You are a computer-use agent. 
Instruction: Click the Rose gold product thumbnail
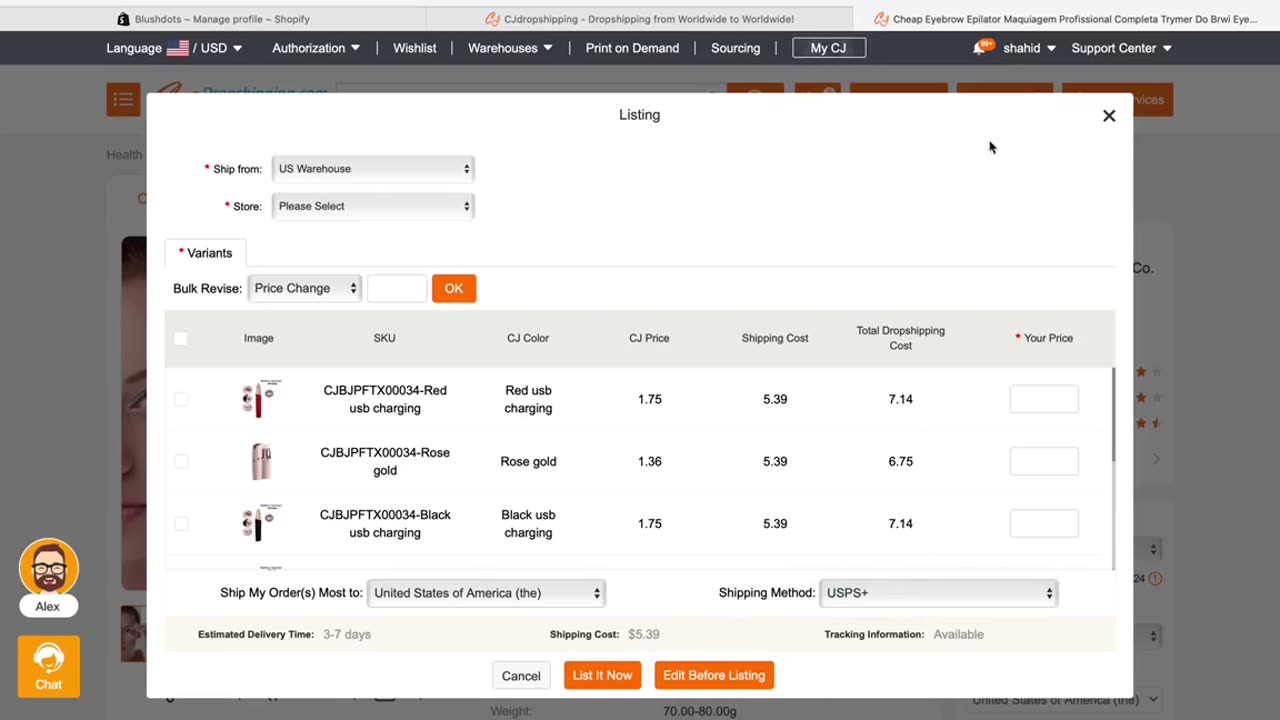pyautogui.click(x=260, y=461)
